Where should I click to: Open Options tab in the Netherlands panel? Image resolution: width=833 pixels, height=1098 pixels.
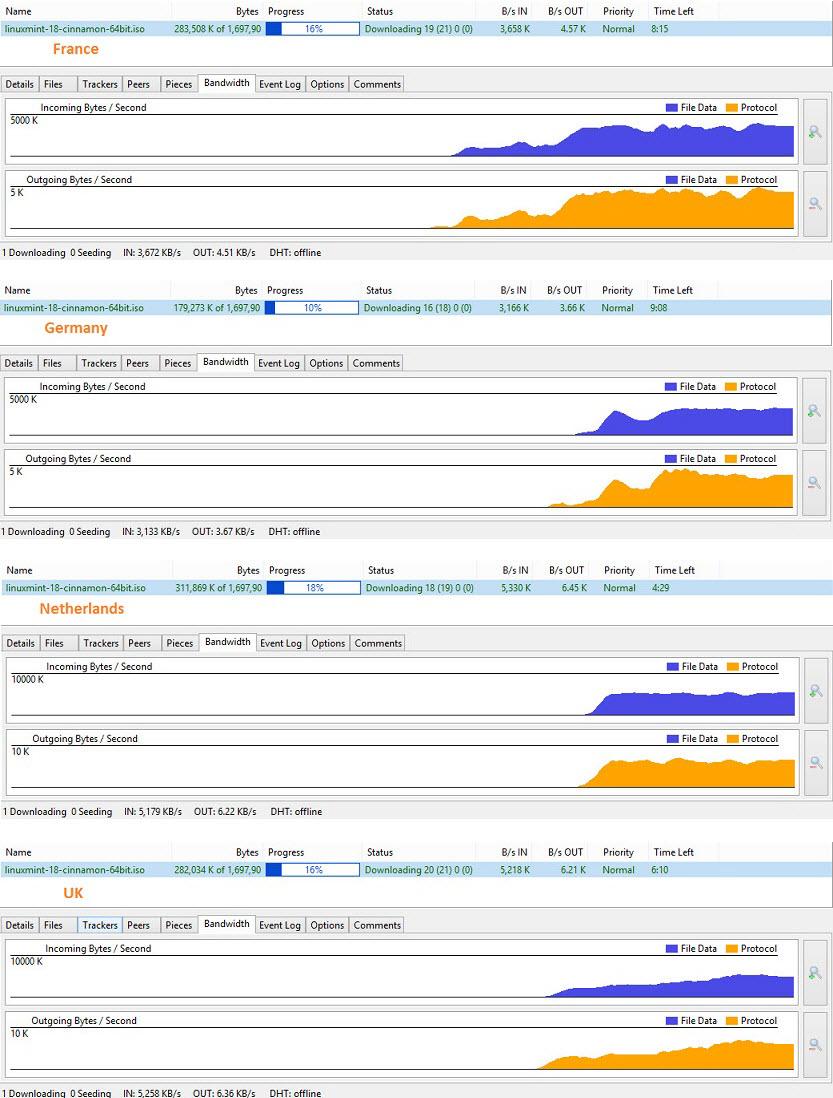(x=328, y=644)
